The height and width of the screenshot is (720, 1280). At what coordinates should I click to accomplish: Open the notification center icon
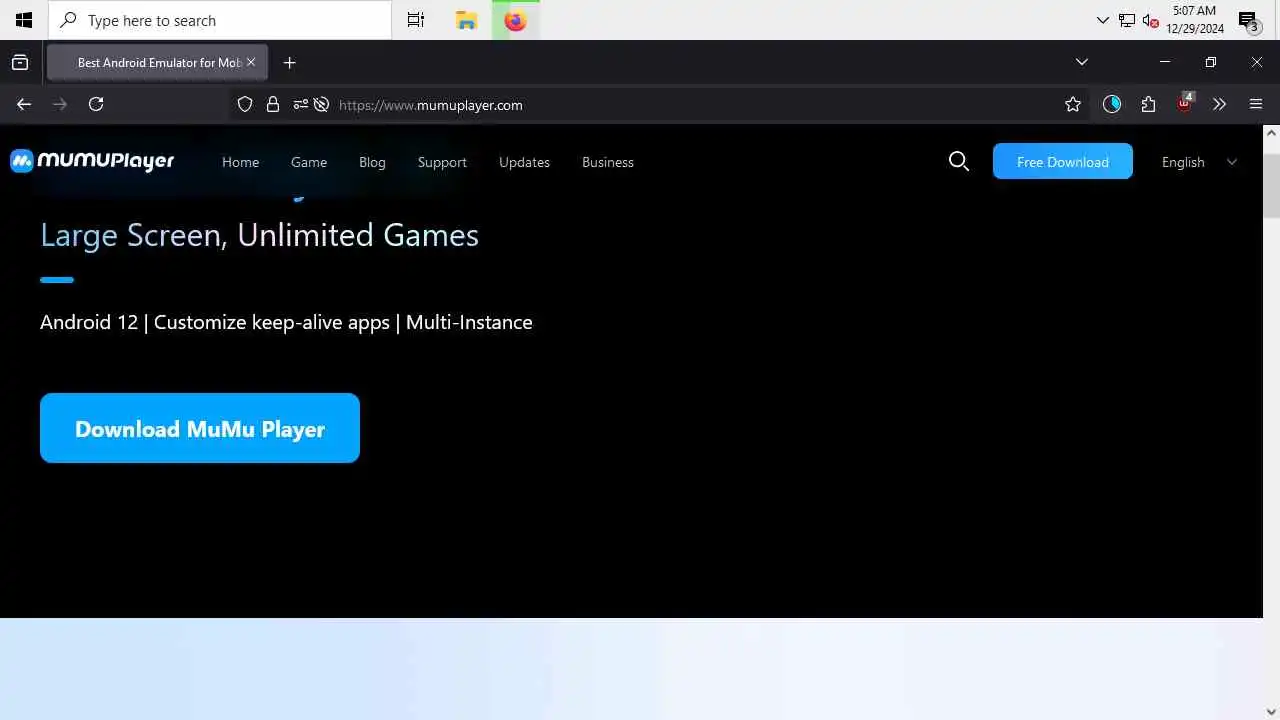1248,21
